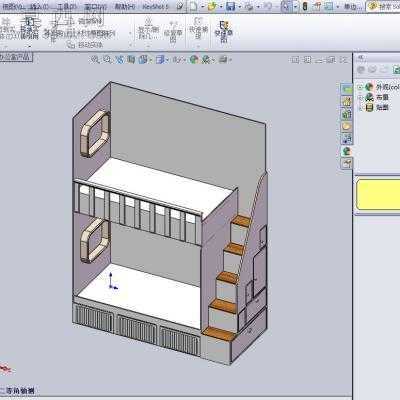Select the 布景 scenes tree item
The width and height of the screenshot is (400, 400).
click(383, 97)
